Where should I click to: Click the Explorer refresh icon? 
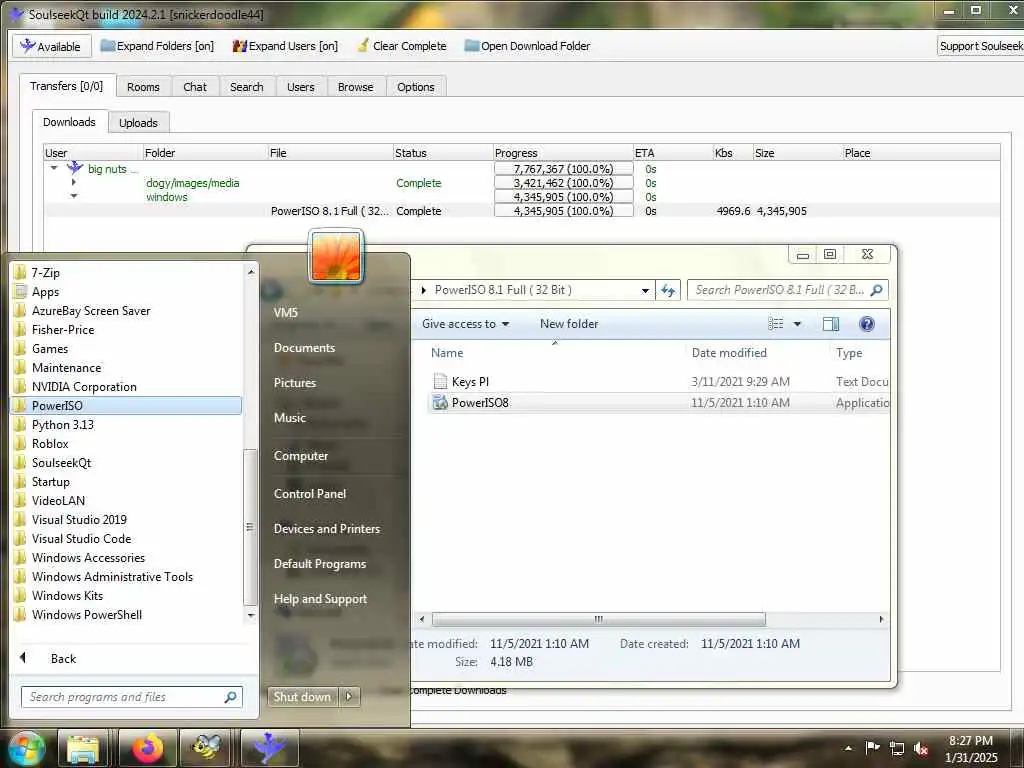coord(667,290)
